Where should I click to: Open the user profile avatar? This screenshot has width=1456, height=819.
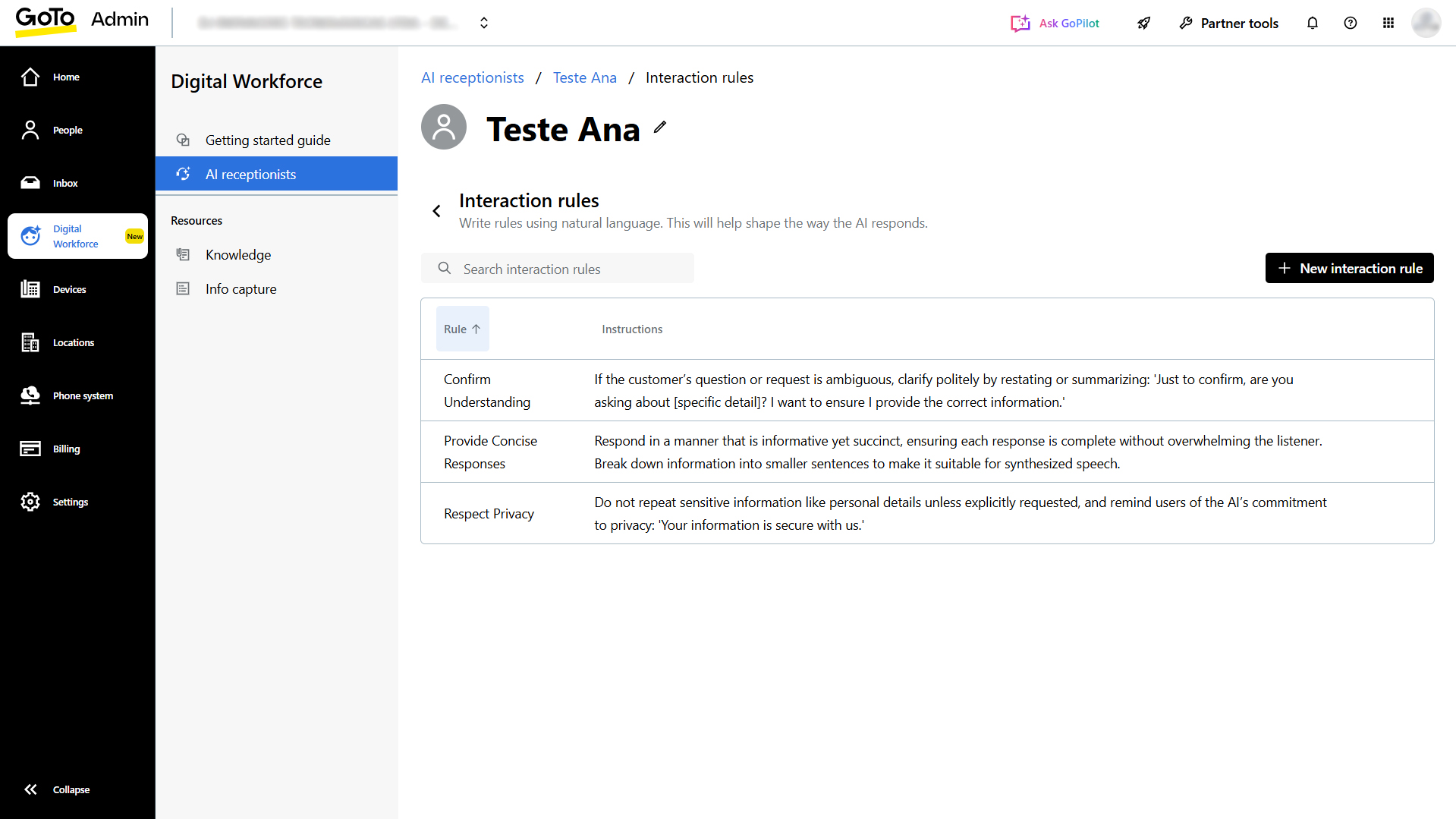pos(1425,23)
